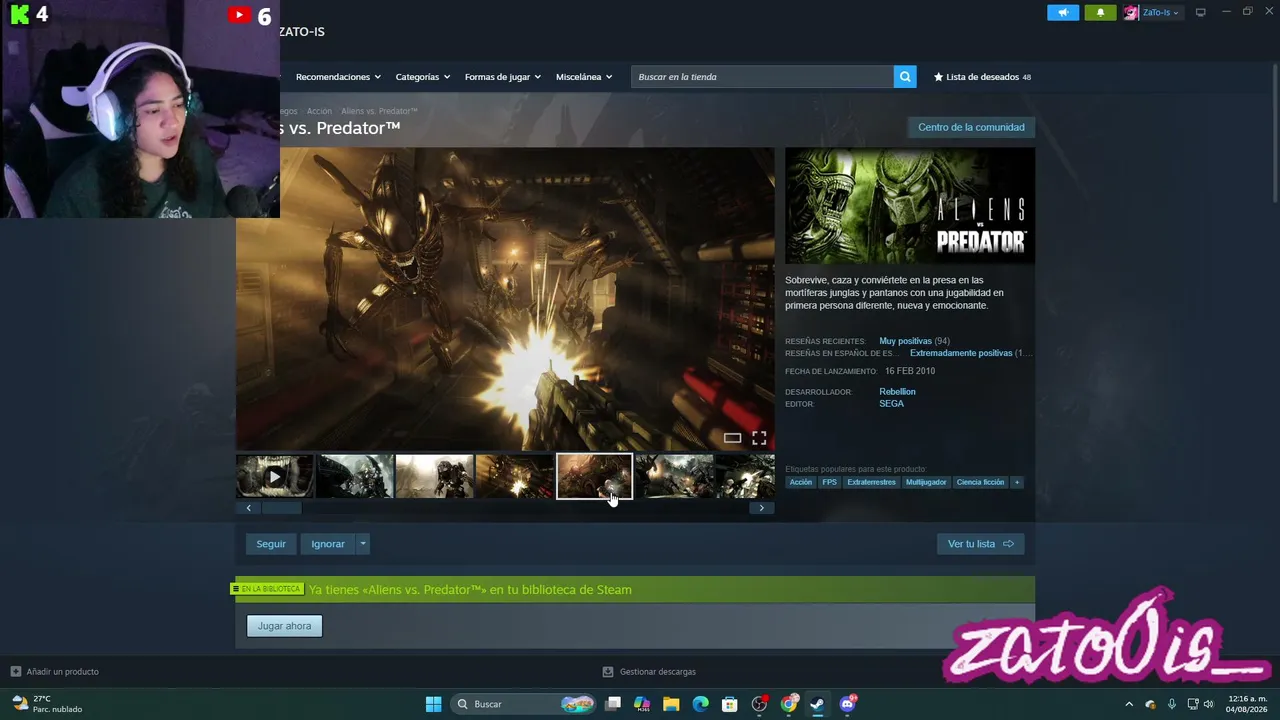
Task: Open OBS Studio from the taskbar
Action: pos(759,704)
